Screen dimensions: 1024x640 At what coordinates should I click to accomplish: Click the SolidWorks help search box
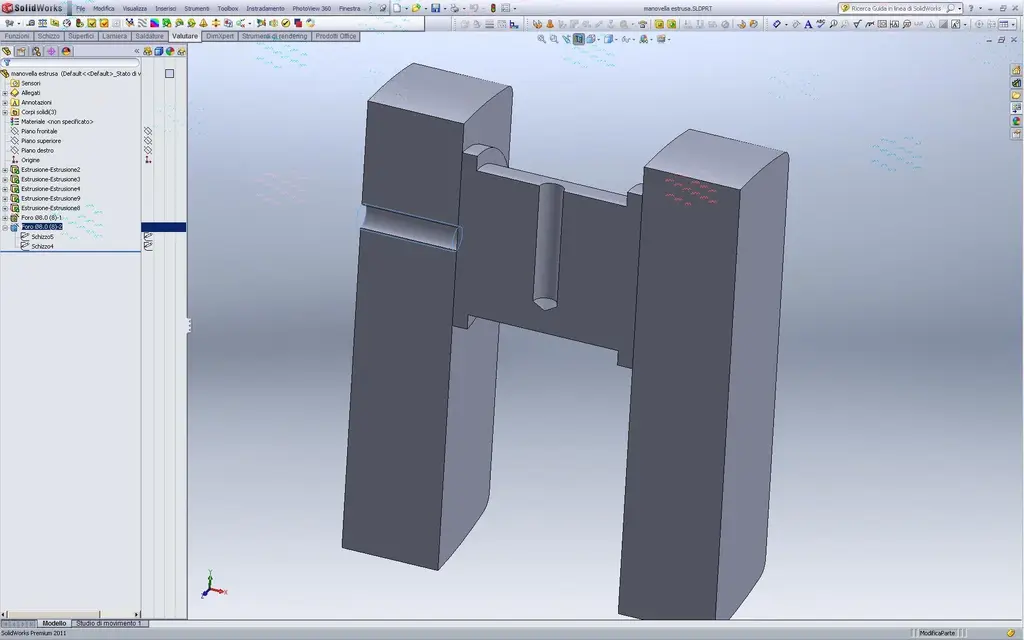pos(900,8)
